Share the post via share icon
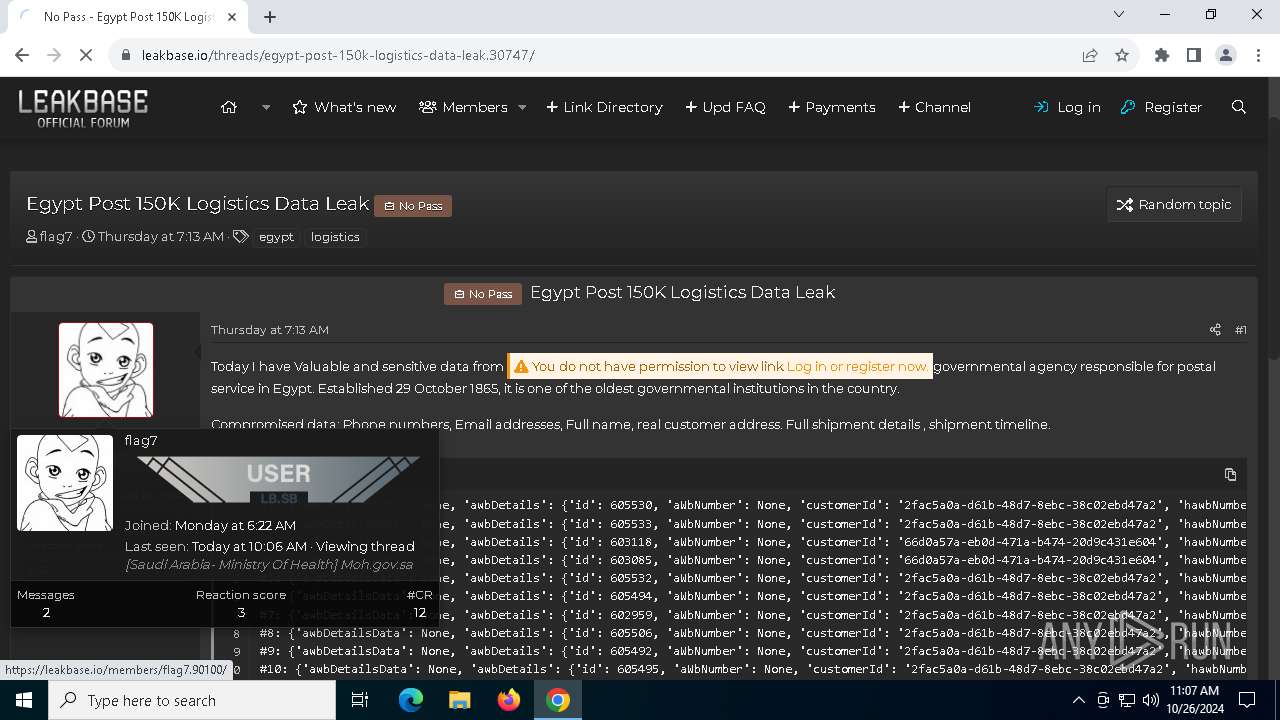 [x=1215, y=330]
